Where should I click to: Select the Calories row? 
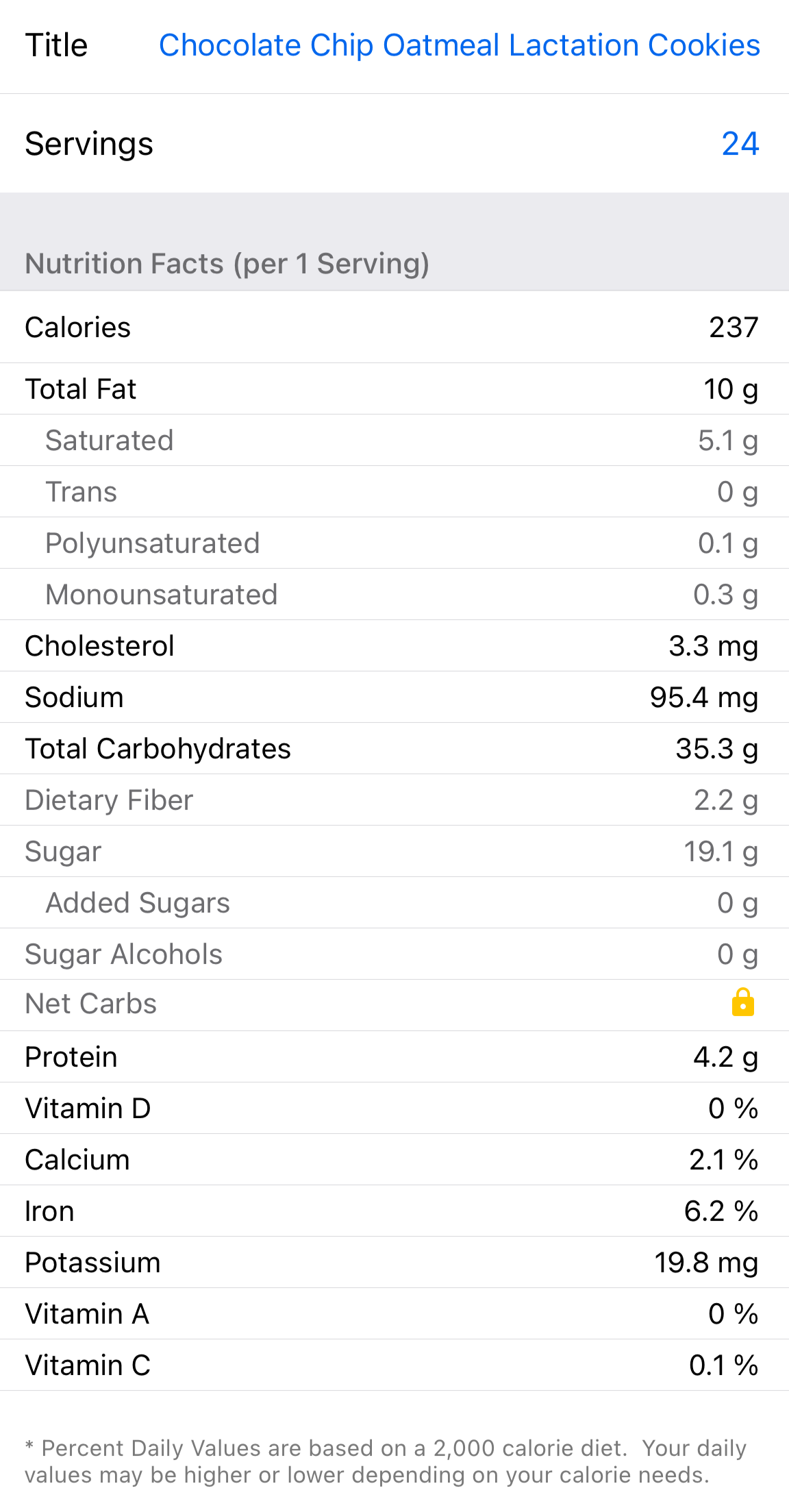(394, 327)
